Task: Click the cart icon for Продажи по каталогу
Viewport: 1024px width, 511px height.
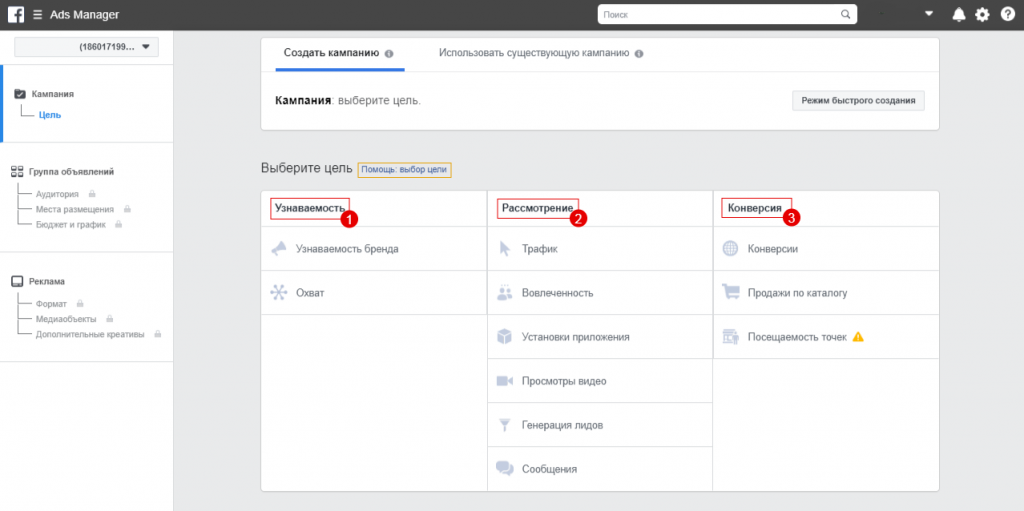Action: pyautogui.click(x=730, y=293)
